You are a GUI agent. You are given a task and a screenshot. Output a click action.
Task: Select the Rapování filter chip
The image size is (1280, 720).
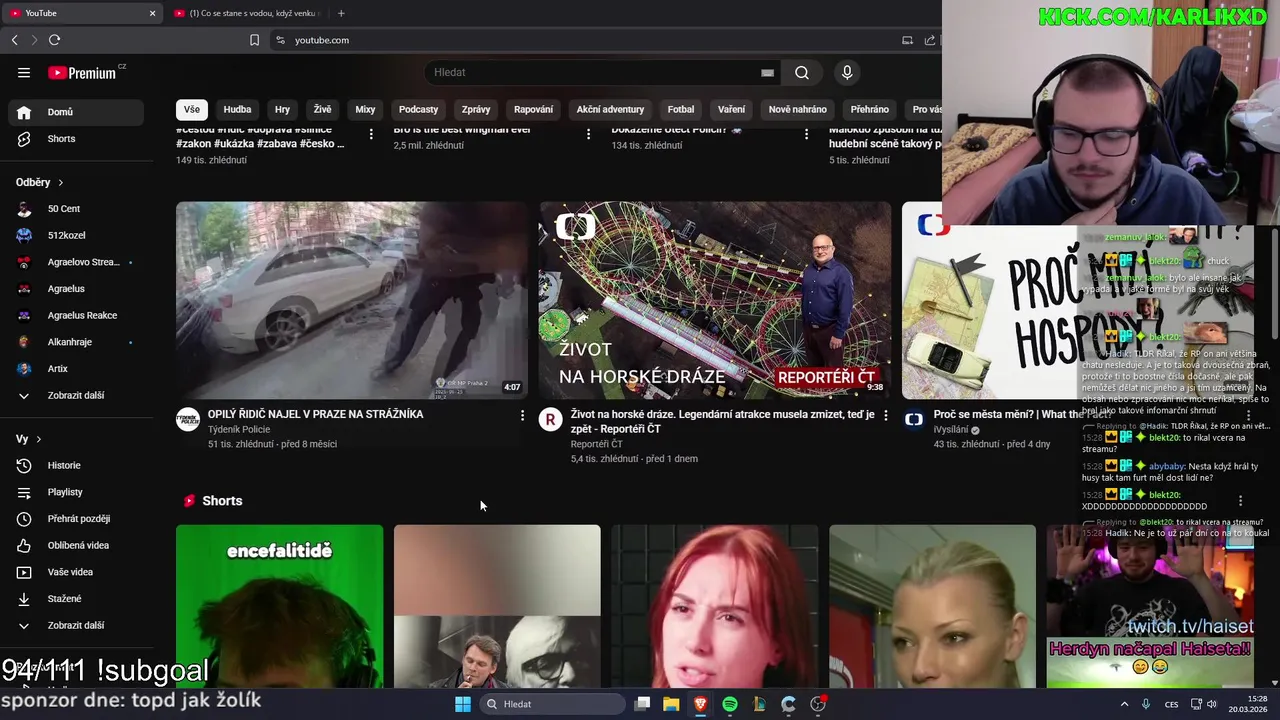tap(533, 109)
